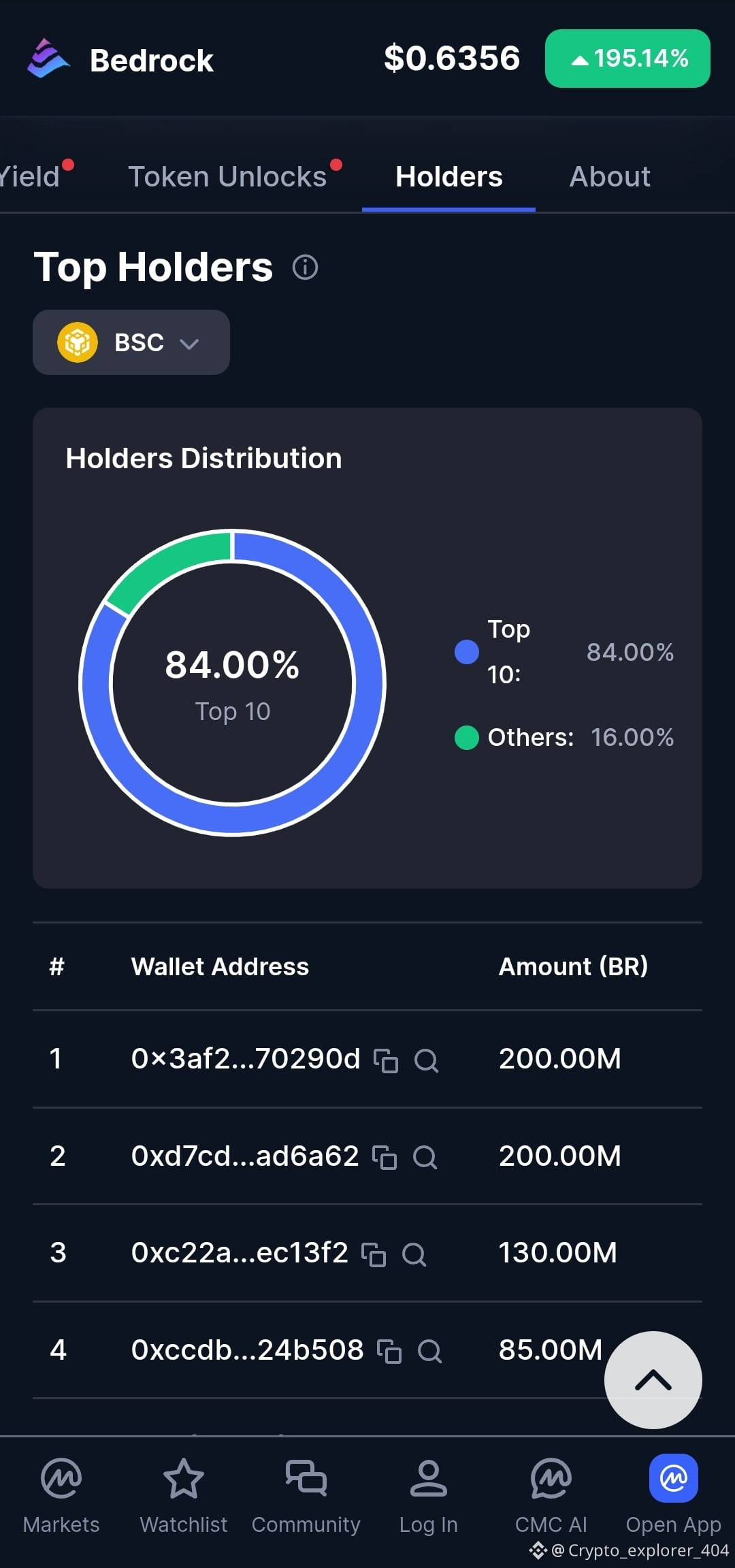Search wallet 0xd7cd...ad6a62 with magnifier icon
The image size is (735, 1568).
(x=425, y=1157)
